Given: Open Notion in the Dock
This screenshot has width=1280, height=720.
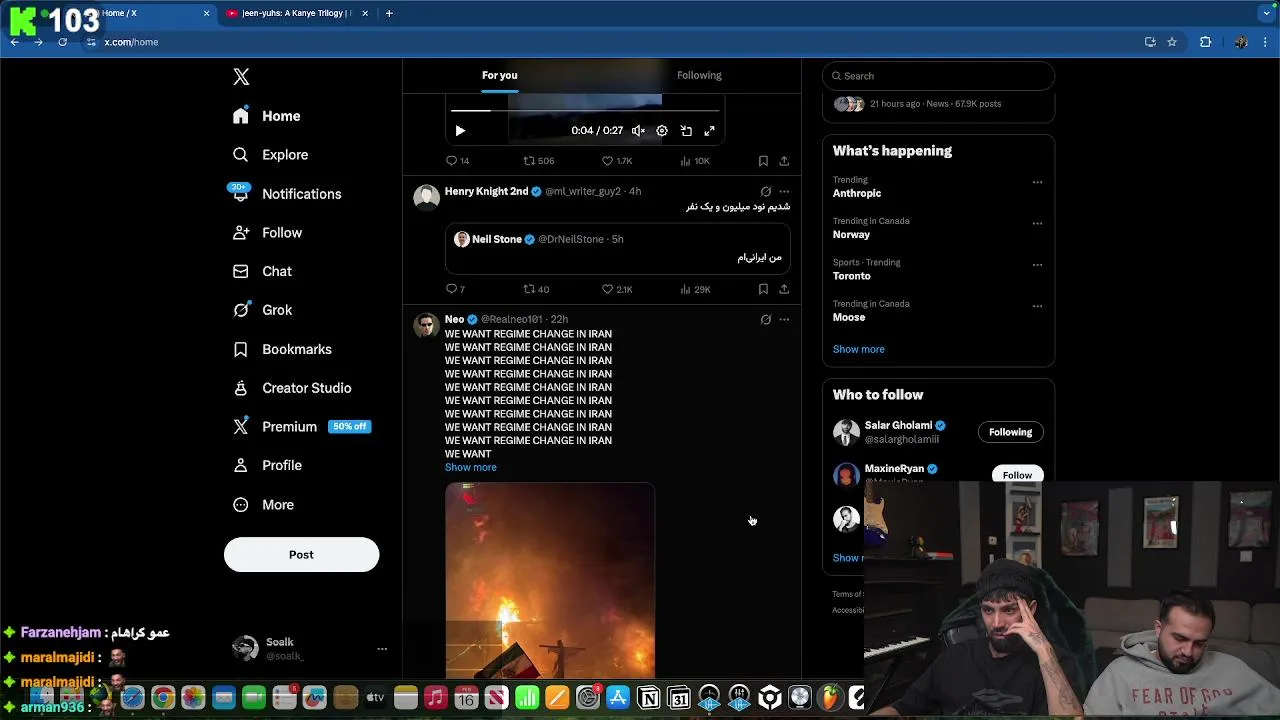Looking at the screenshot, I should pos(649,698).
